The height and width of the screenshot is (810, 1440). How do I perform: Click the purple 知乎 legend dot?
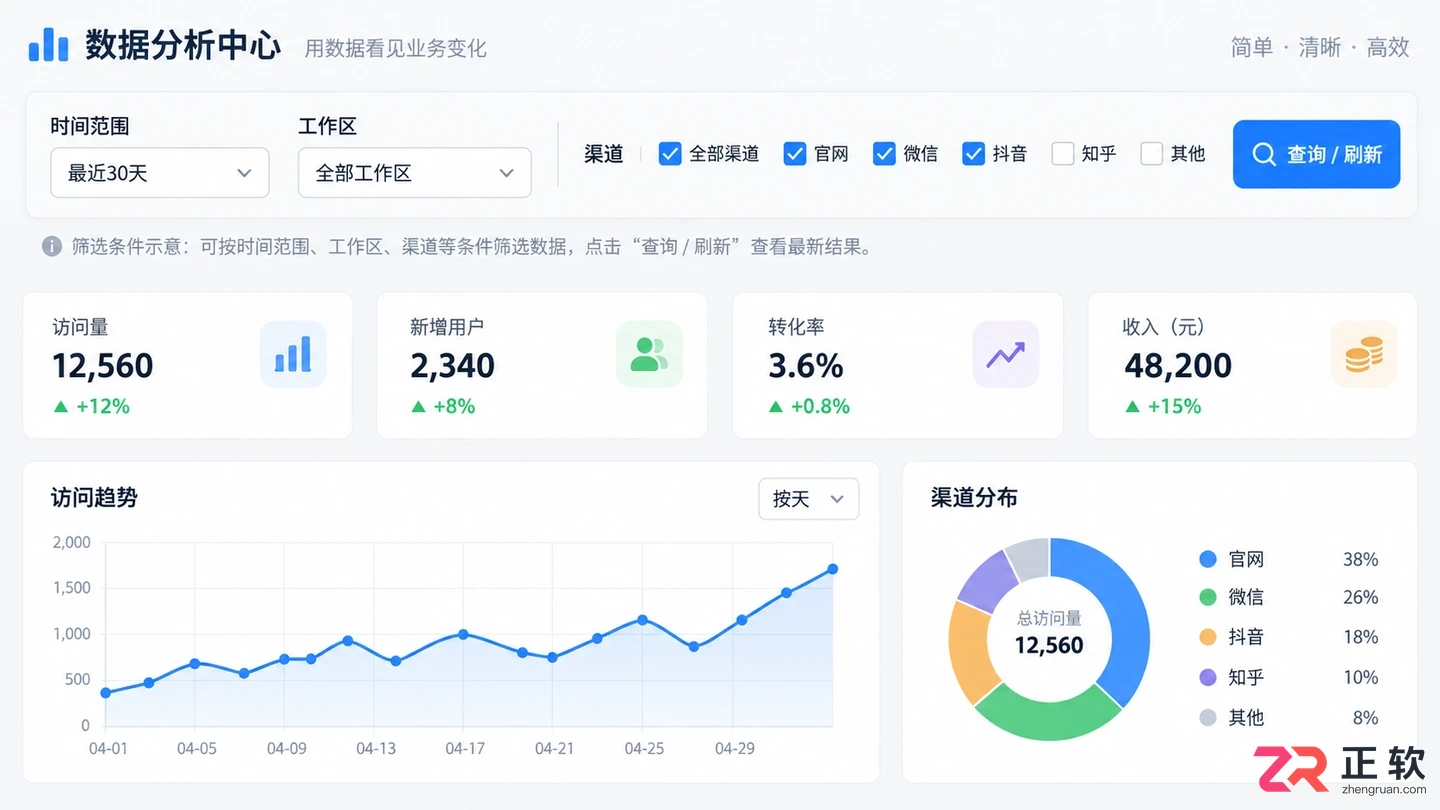tap(1208, 677)
